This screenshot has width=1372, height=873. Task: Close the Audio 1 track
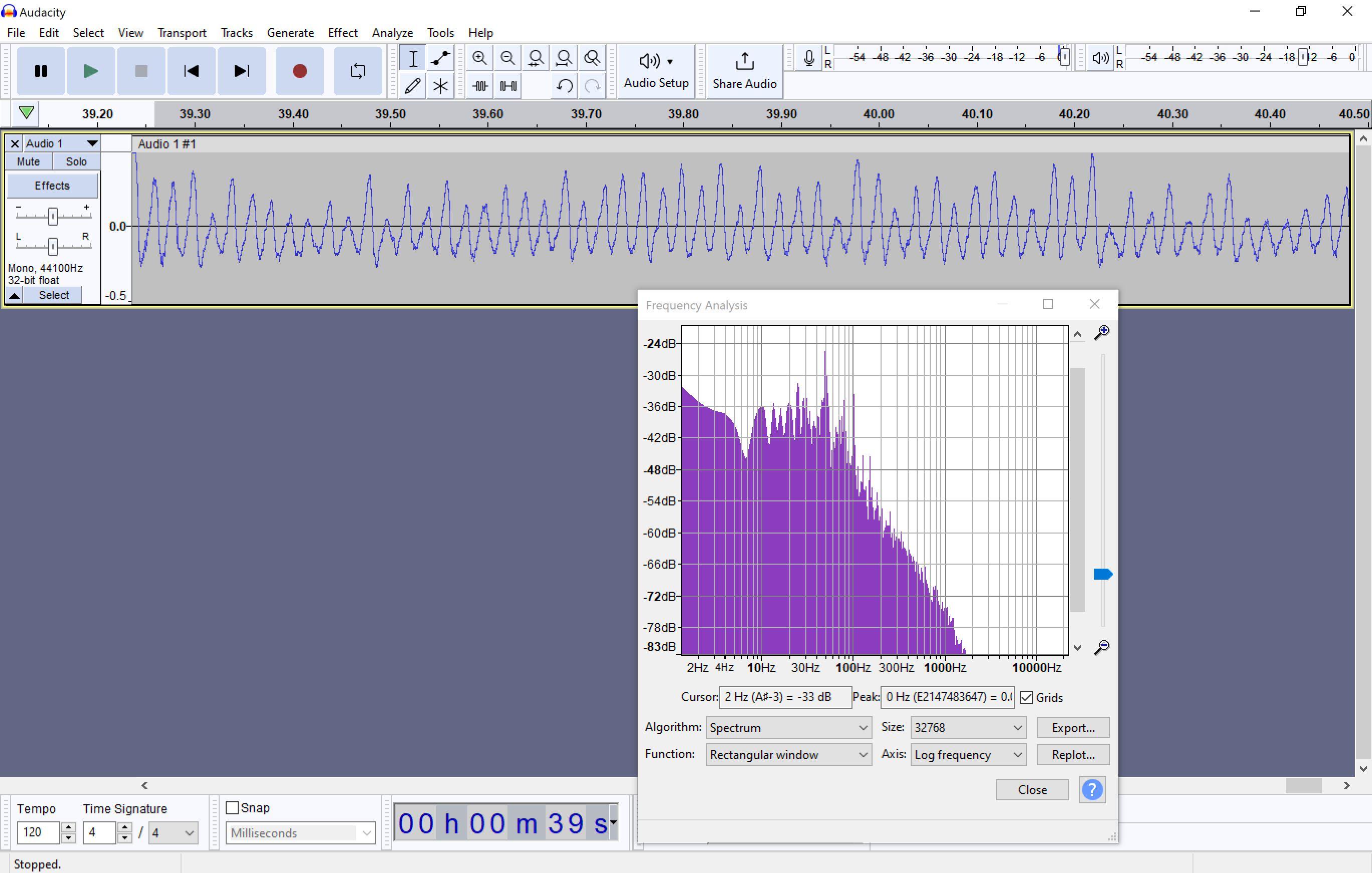tap(15, 143)
